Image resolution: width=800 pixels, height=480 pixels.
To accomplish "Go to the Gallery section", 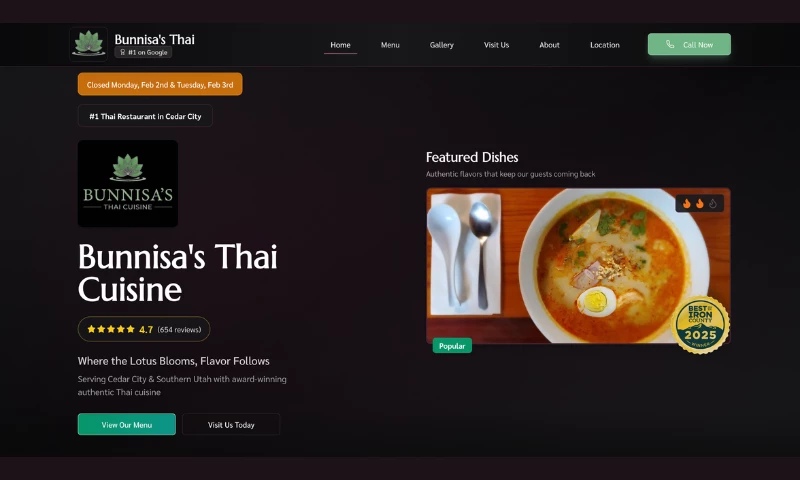I will (442, 45).
